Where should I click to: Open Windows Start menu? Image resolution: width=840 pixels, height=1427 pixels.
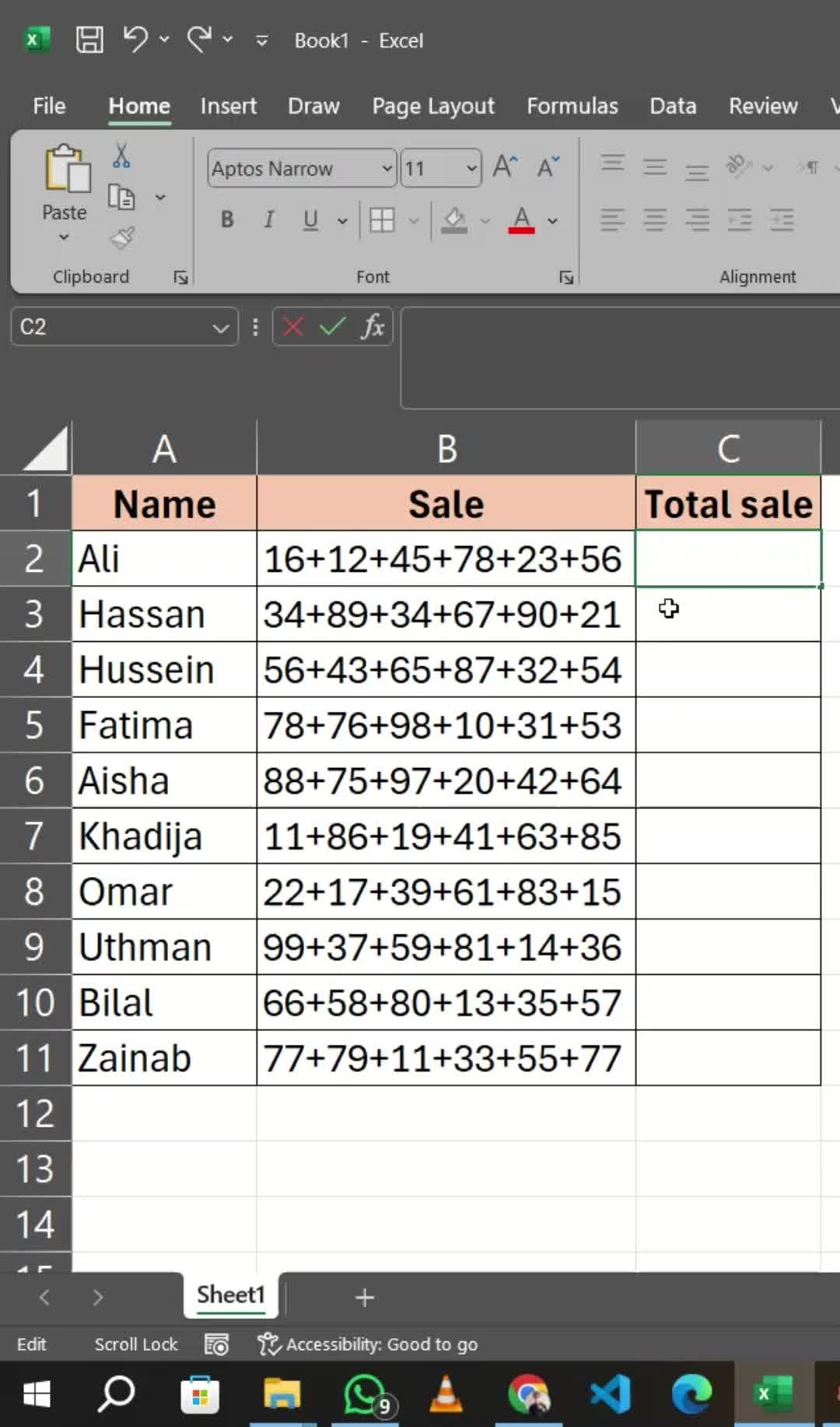tap(36, 1394)
